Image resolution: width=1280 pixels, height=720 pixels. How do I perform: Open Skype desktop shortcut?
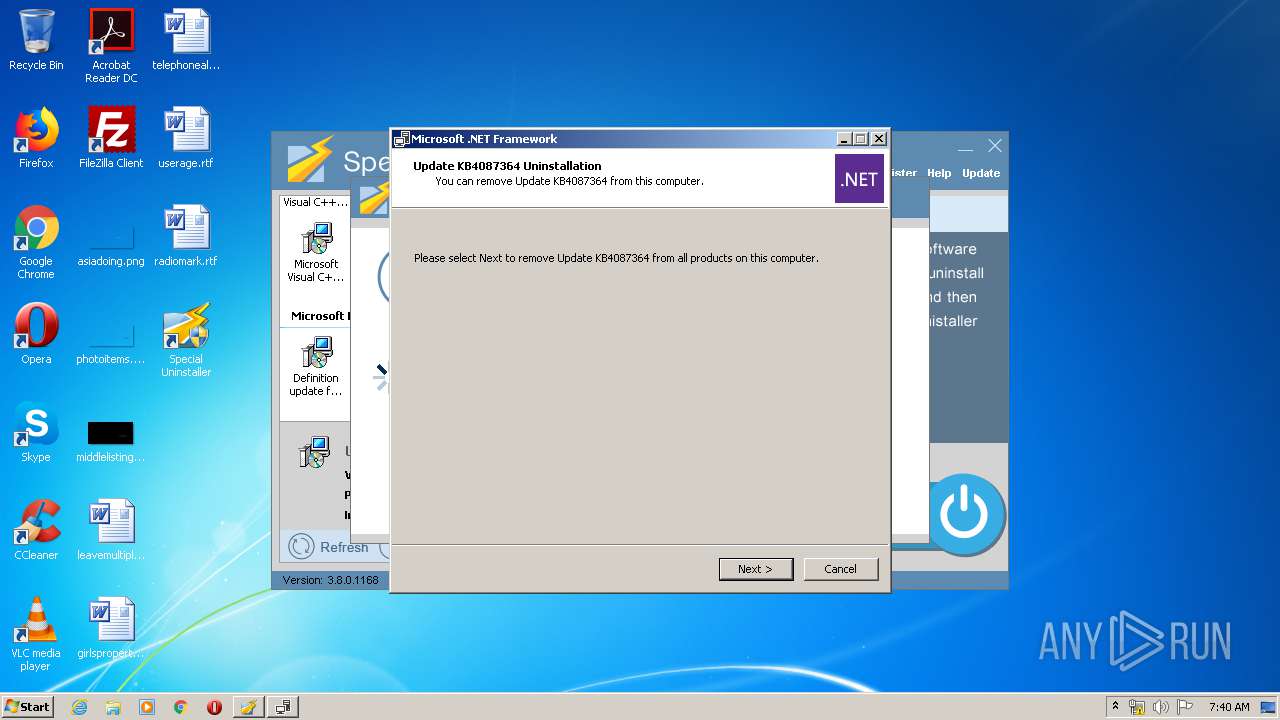coord(36,432)
